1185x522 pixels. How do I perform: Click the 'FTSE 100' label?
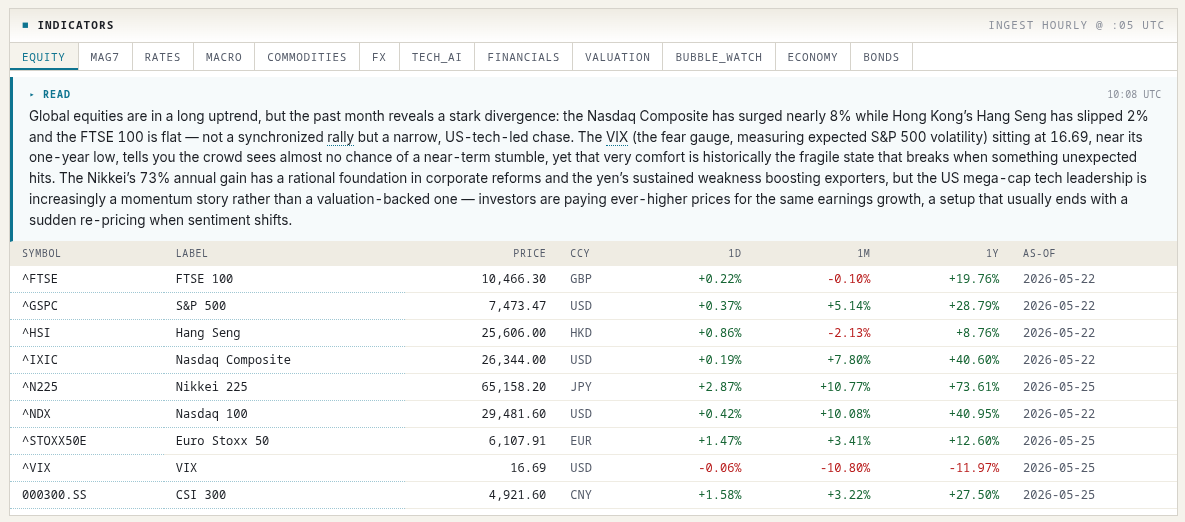pyautogui.click(x=204, y=279)
